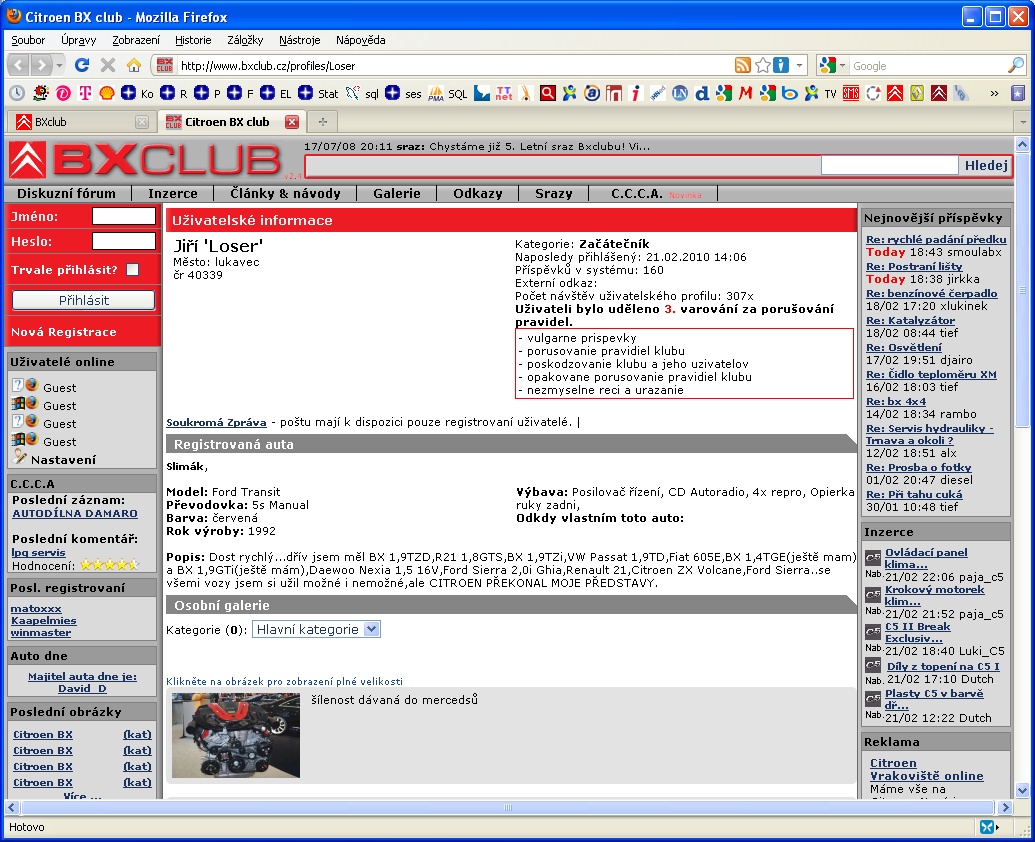This screenshot has width=1035, height=842.
Task: Open the Zobrazení menu
Action: click(x=136, y=40)
